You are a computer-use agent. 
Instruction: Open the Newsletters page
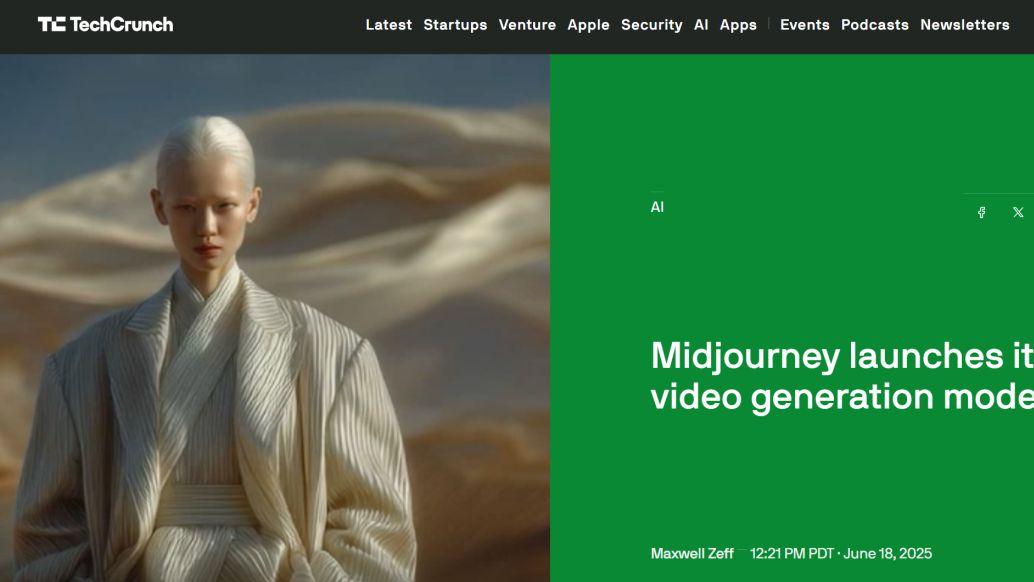(x=965, y=24)
